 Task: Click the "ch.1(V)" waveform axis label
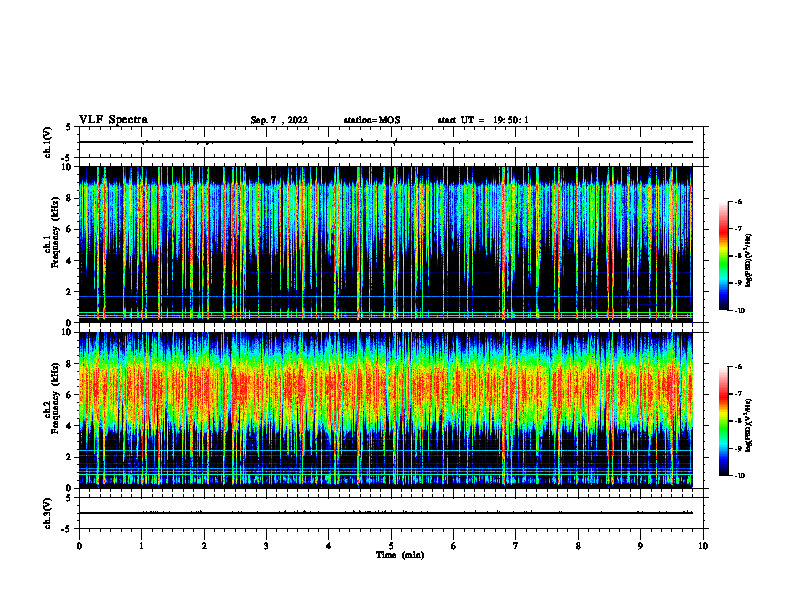point(48,142)
